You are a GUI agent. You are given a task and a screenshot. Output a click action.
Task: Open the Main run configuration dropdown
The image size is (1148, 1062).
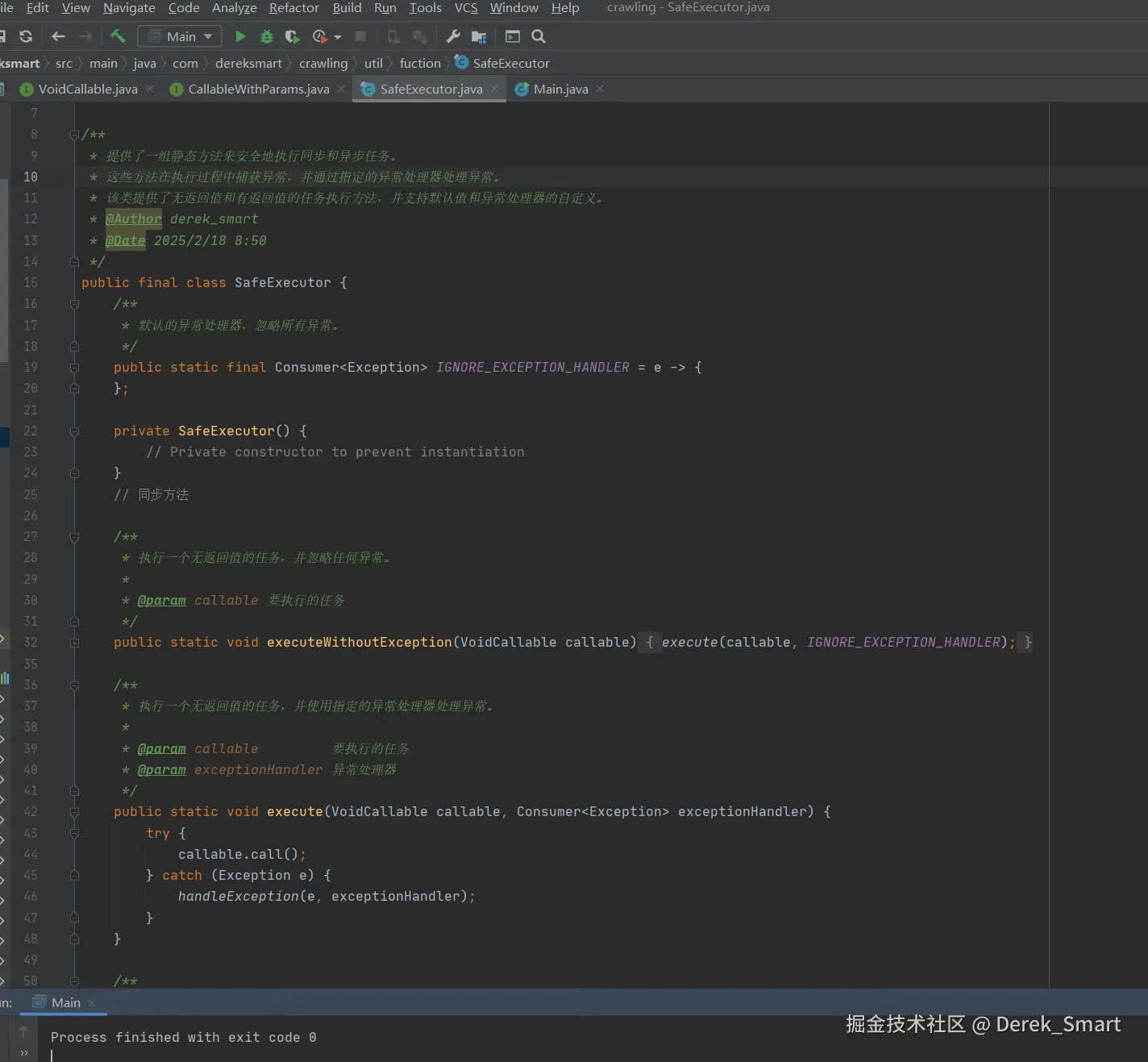point(181,36)
